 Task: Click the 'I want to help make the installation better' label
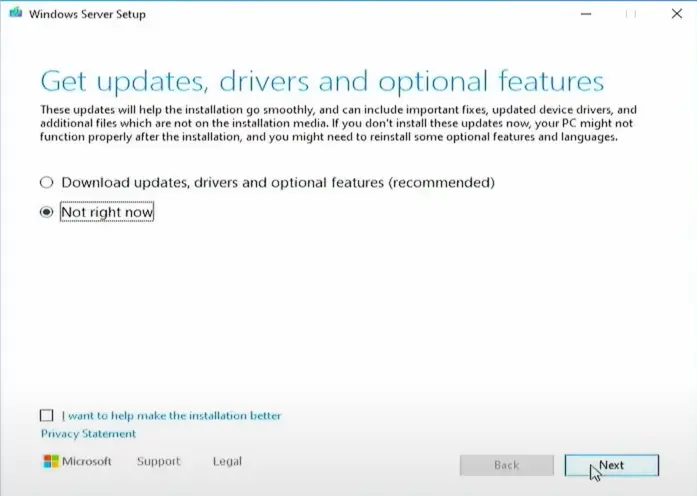tap(171, 416)
